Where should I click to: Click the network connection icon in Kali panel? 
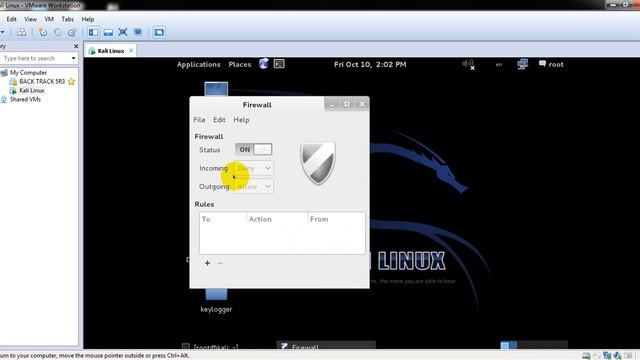pyautogui.click(x=522, y=64)
